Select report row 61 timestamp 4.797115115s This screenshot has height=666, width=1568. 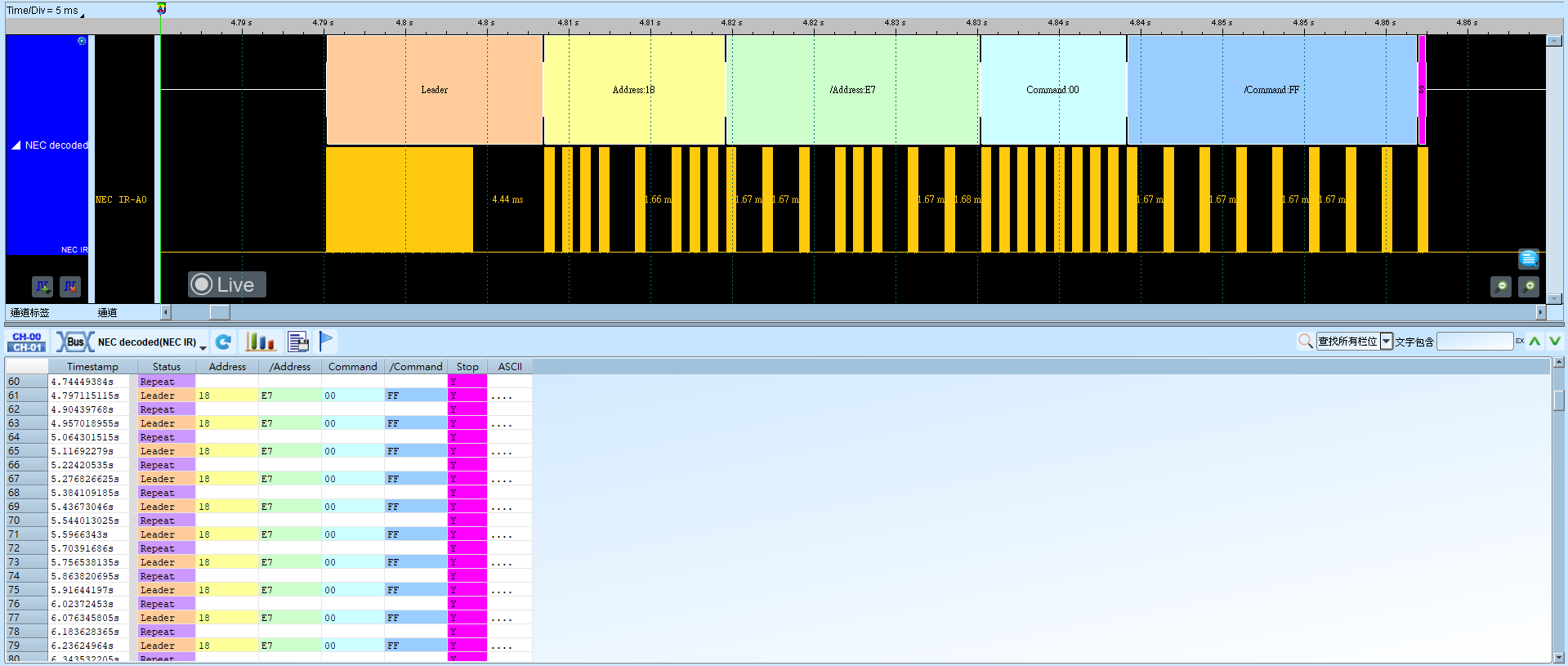click(85, 396)
